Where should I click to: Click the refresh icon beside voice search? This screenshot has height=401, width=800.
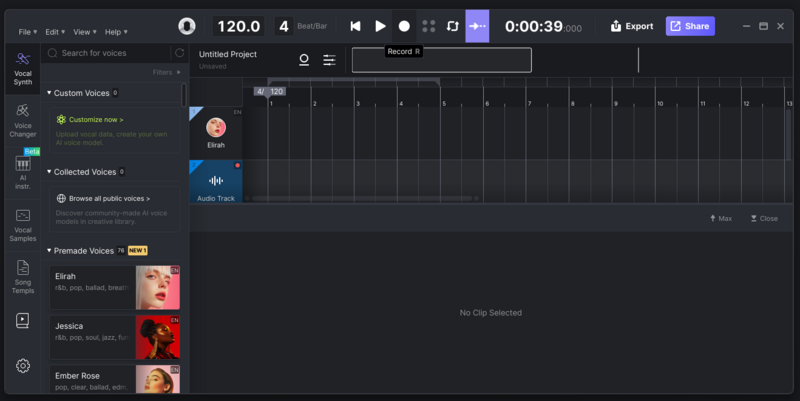[x=180, y=53]
